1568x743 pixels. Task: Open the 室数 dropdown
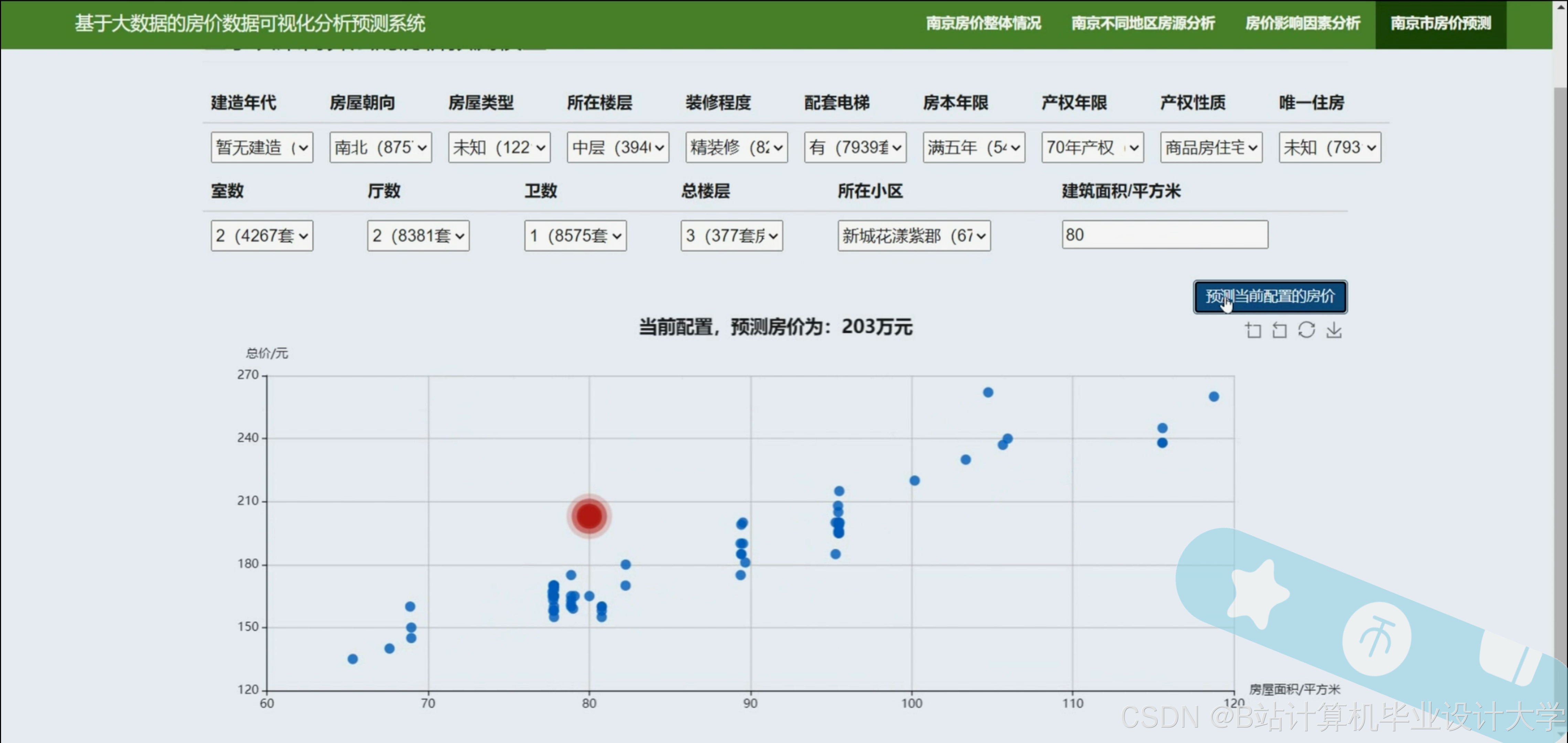pyautogui.click(x=262, y=236)
